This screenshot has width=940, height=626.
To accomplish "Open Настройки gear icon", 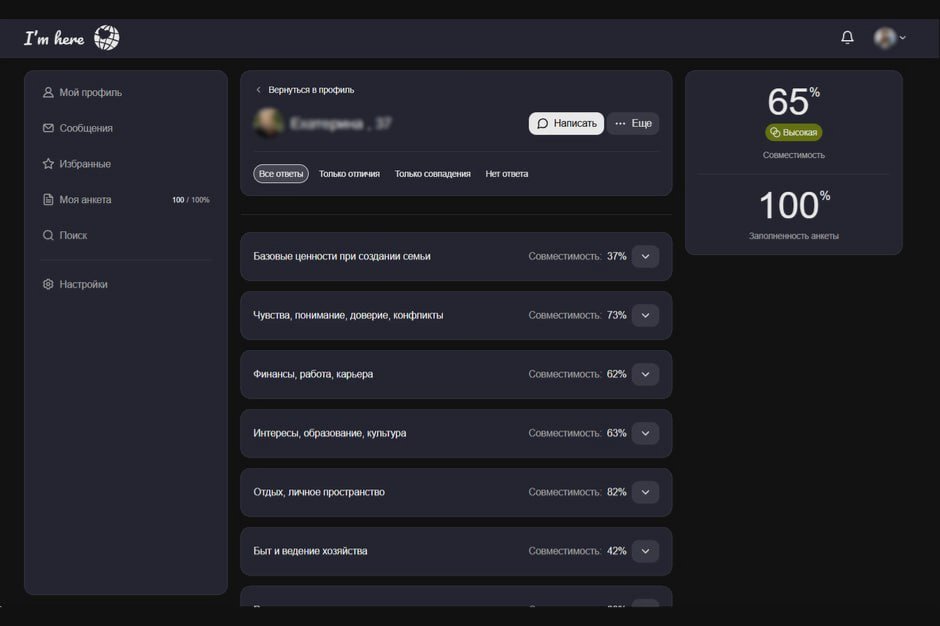I will click(48, 284).
